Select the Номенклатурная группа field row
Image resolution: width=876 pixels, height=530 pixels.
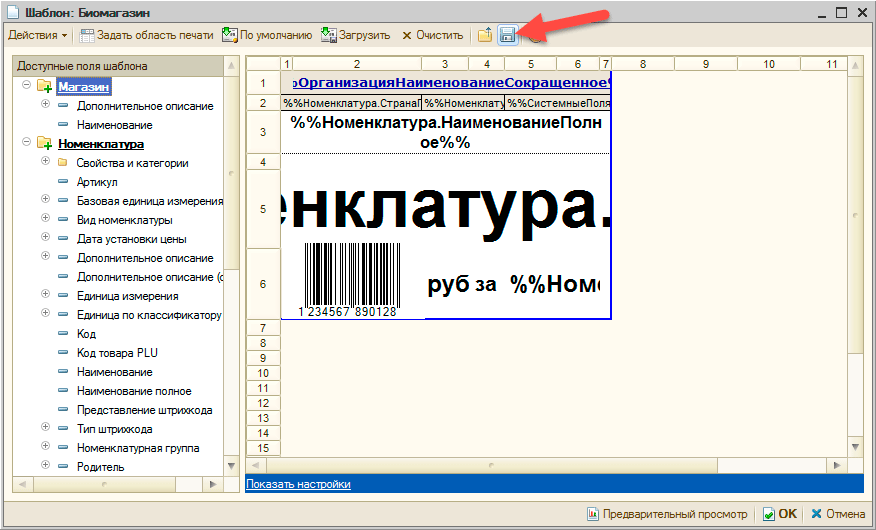pyautogui.click(x=138, y=448)
